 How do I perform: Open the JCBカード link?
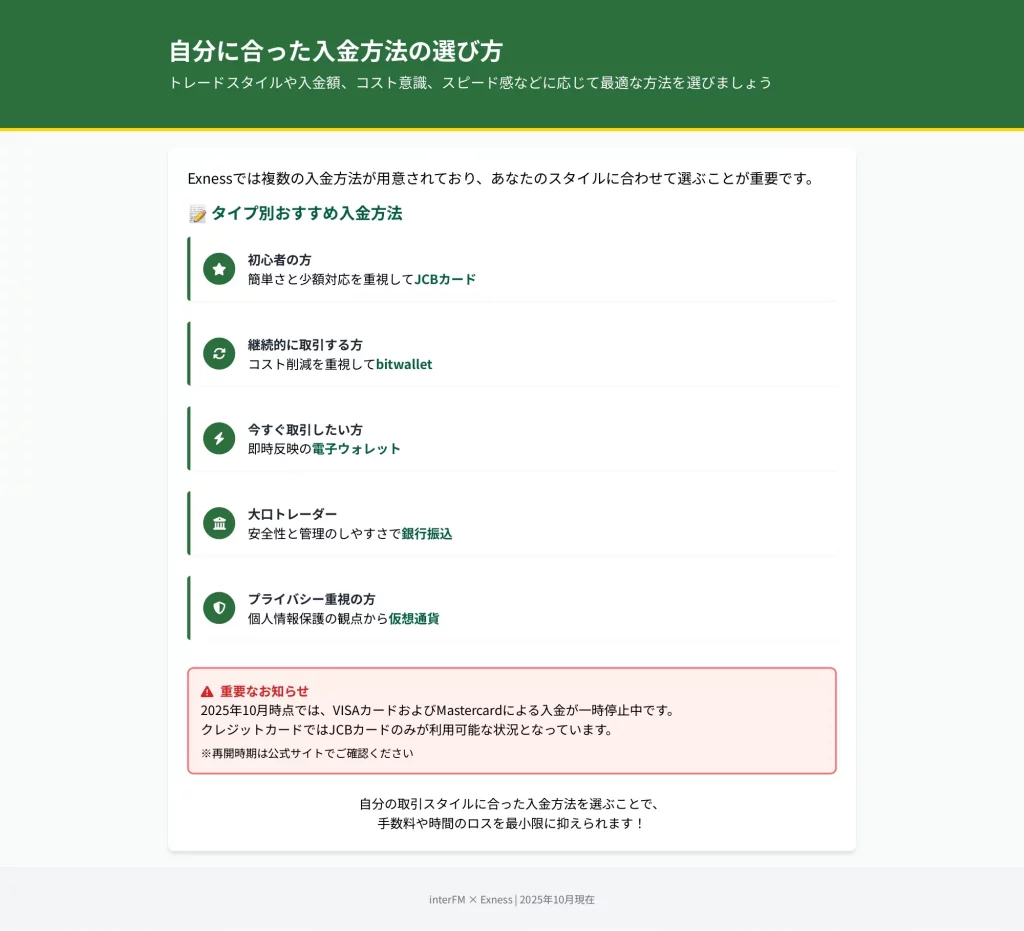click(x=445, y=279)
